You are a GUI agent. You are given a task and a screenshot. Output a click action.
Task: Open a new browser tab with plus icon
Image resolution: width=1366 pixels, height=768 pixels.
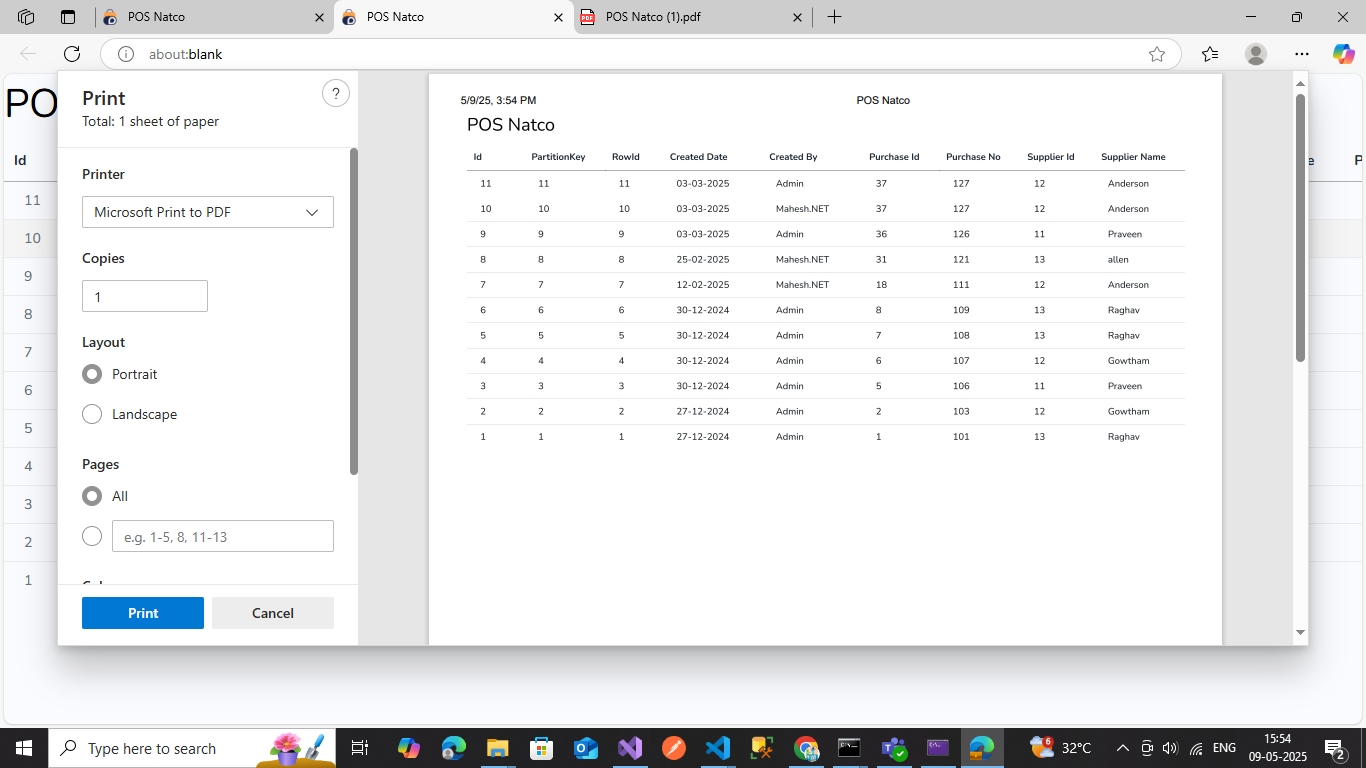pyautogui.click(x=834, y=17)
